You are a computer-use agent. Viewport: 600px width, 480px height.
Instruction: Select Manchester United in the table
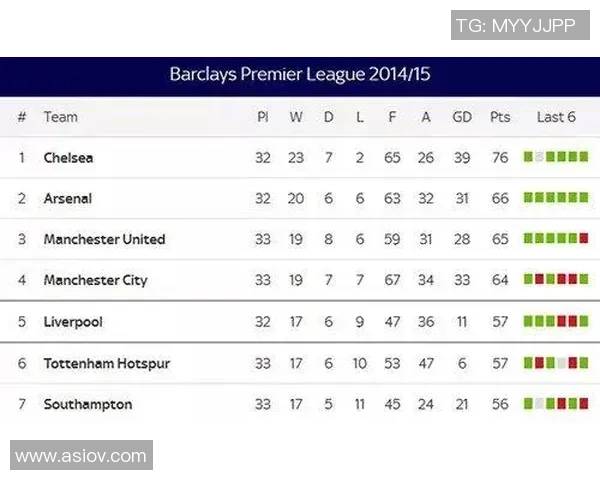tap(104, 240)
